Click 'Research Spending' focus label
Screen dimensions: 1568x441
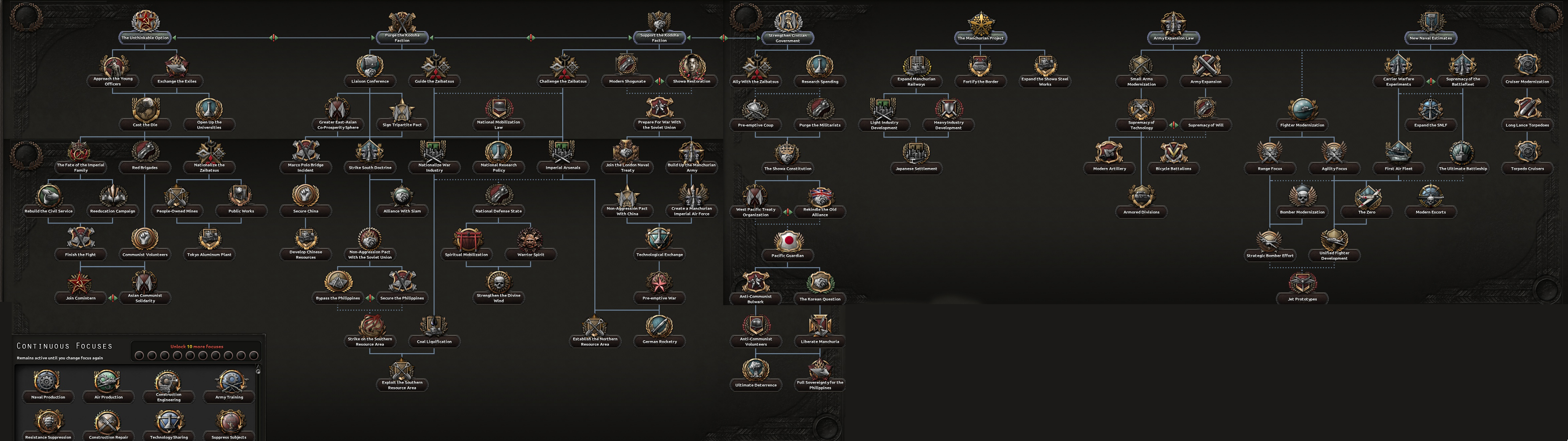point(820,82)
